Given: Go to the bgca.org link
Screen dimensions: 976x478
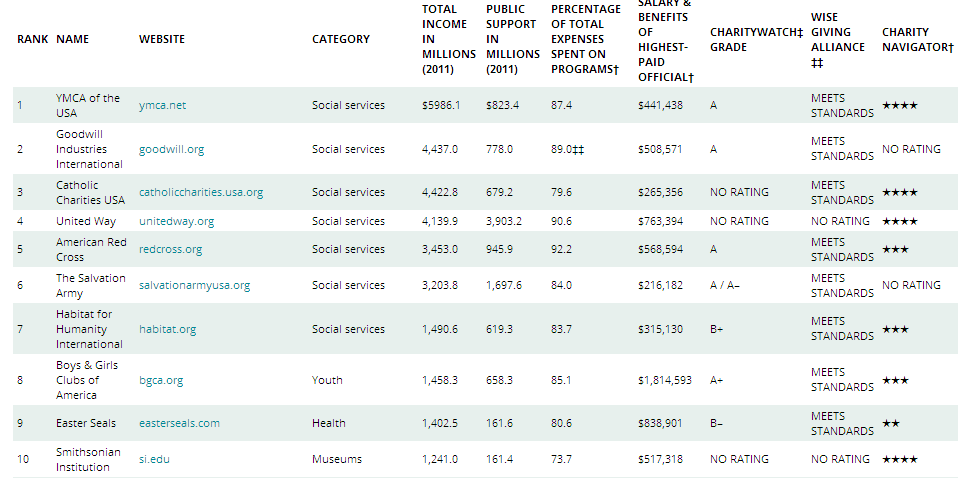Looking at the screenshot, I should (x=161, y=380).
